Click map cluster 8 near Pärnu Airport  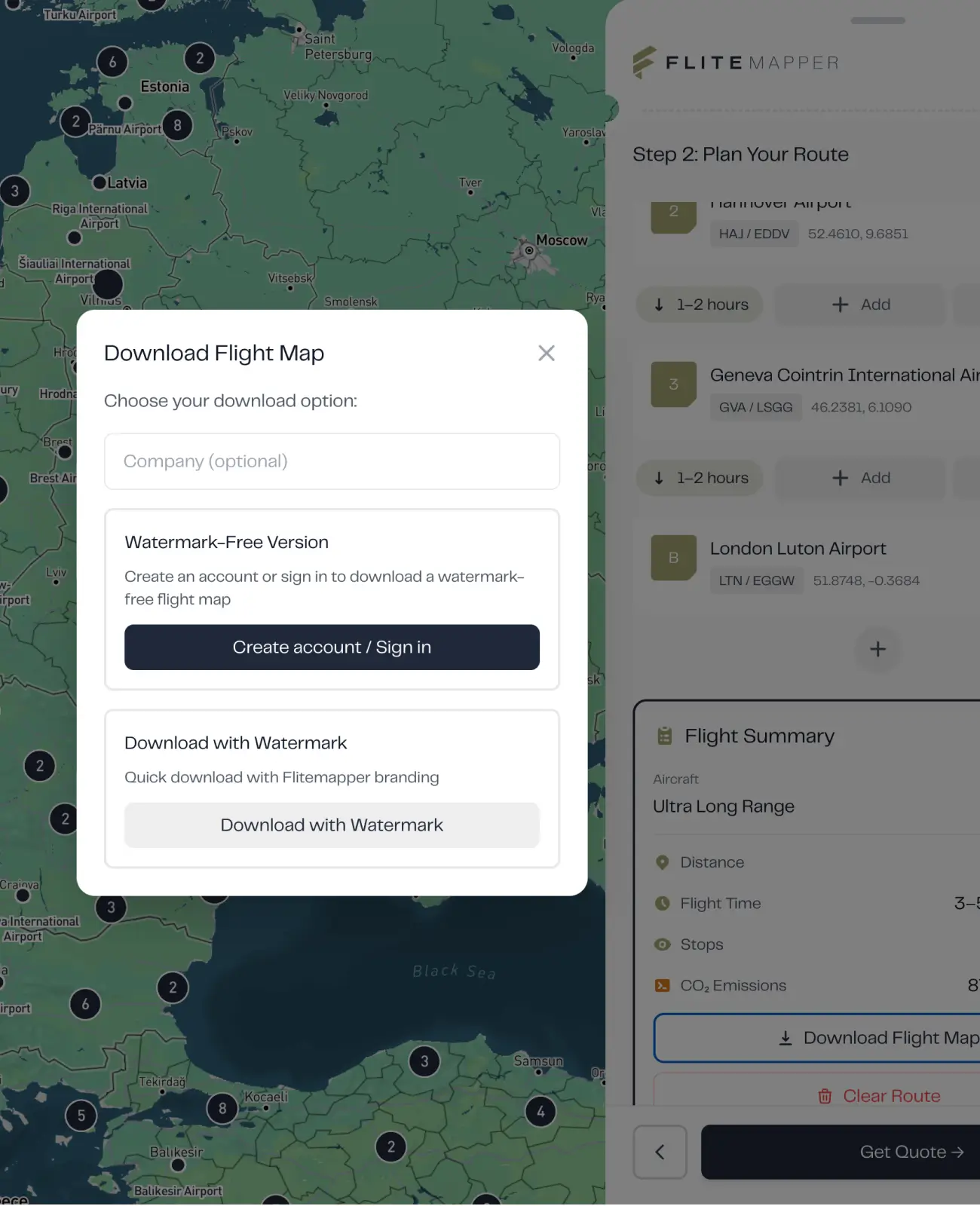coord(177,125)
